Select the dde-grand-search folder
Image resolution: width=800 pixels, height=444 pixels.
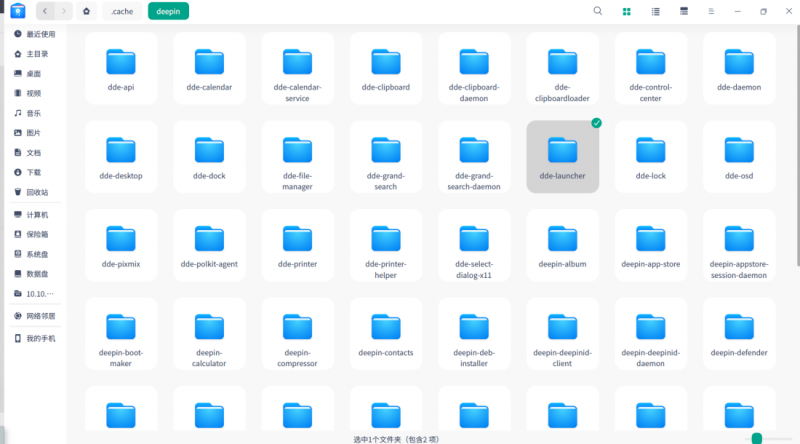point(386,157)
